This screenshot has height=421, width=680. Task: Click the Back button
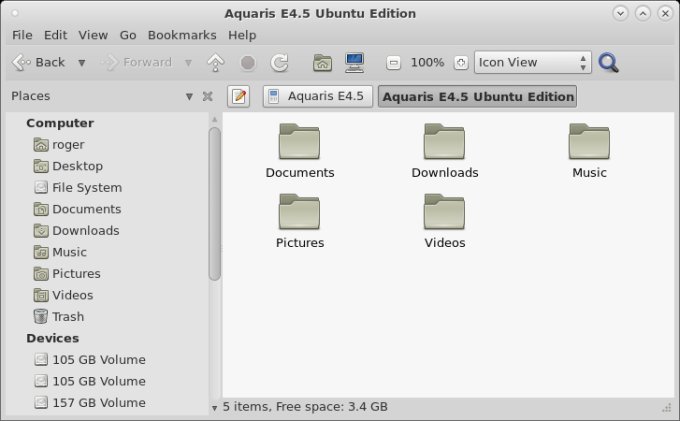click(39, 63)
